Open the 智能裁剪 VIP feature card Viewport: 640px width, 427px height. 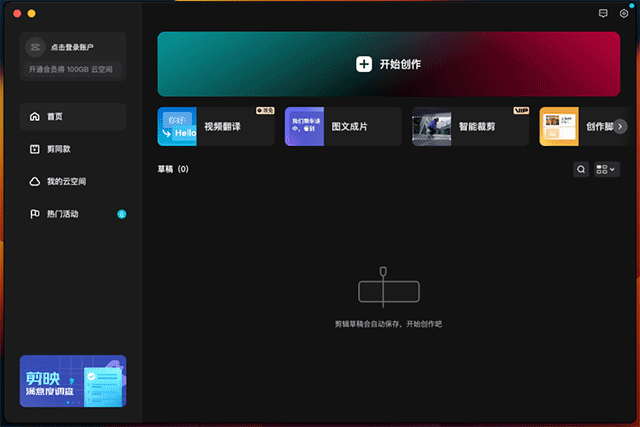pos(470,127)
